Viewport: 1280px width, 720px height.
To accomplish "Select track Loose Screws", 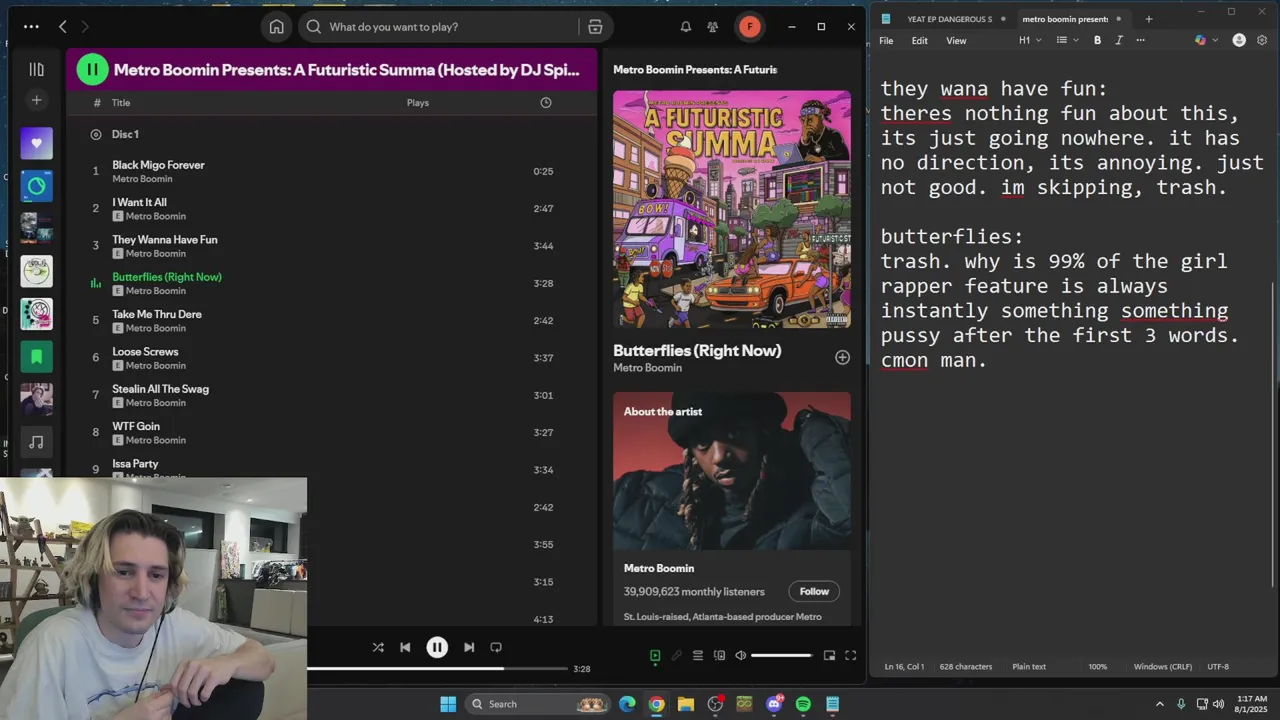I will (x=145, y=352).
